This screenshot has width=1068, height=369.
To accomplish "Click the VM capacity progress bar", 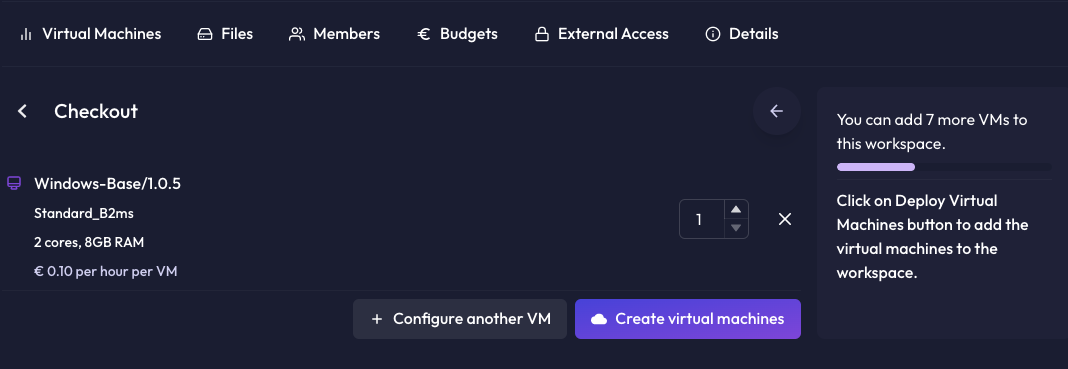I will (944, 167).
